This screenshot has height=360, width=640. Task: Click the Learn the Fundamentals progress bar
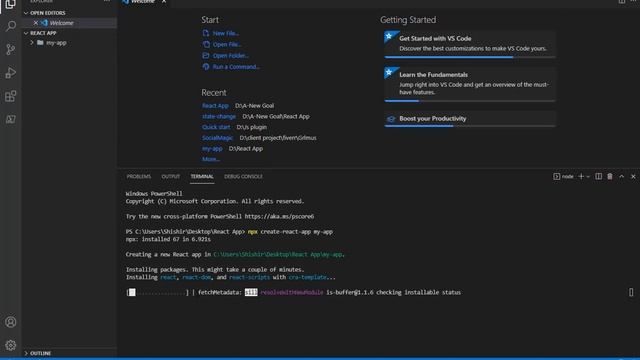click(x=470, y=101)
